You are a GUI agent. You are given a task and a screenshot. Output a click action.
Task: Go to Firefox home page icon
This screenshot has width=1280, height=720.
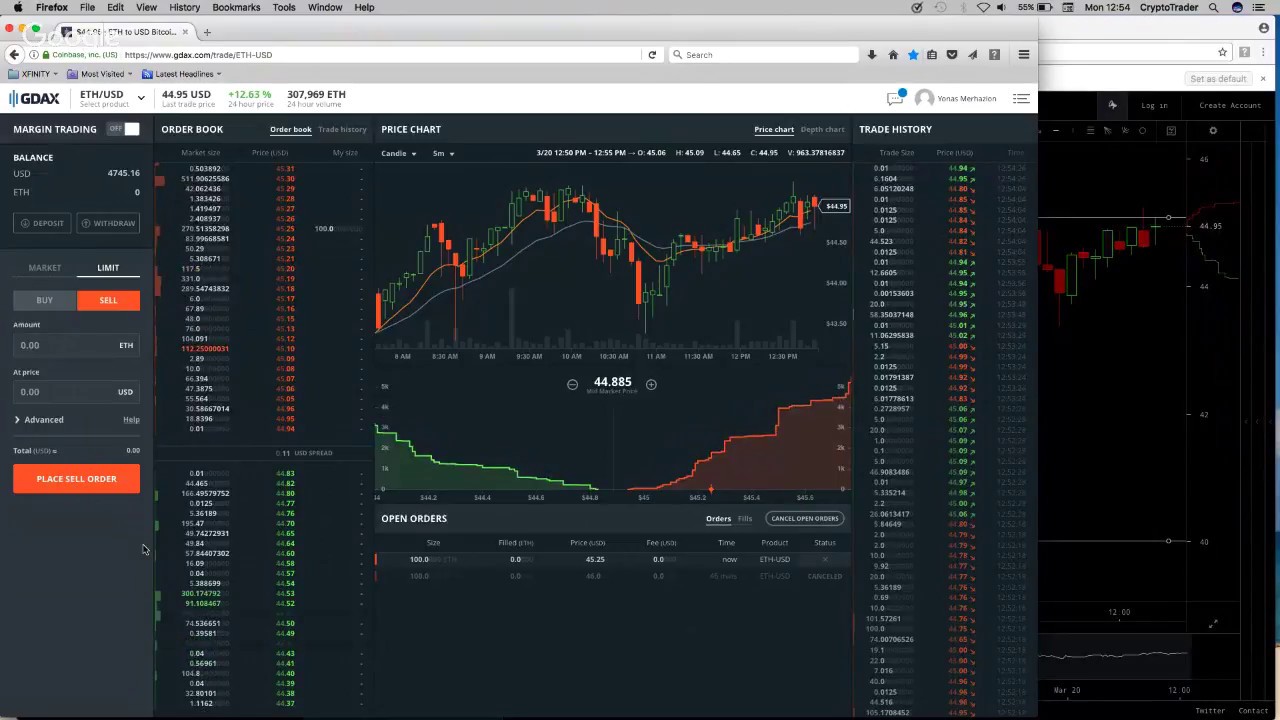[x=893, y=54]
